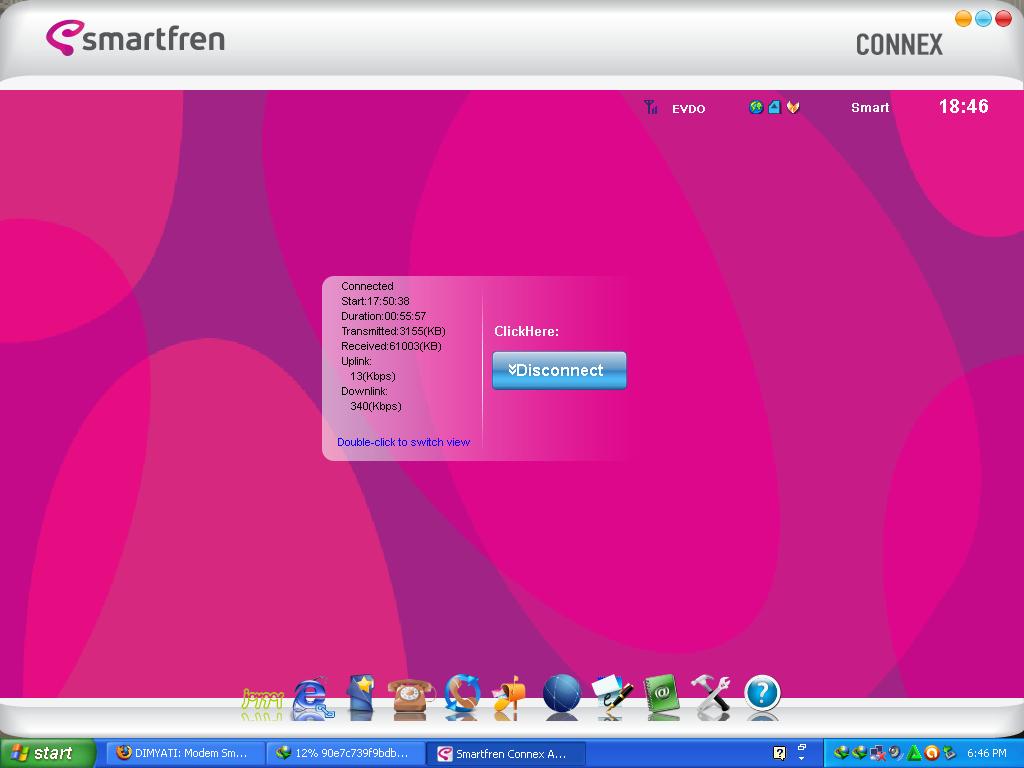Image resolution: width=1024 pixels, height=768 pixels.
Task: Click the Smart operator name label
Action: [870, 108]
